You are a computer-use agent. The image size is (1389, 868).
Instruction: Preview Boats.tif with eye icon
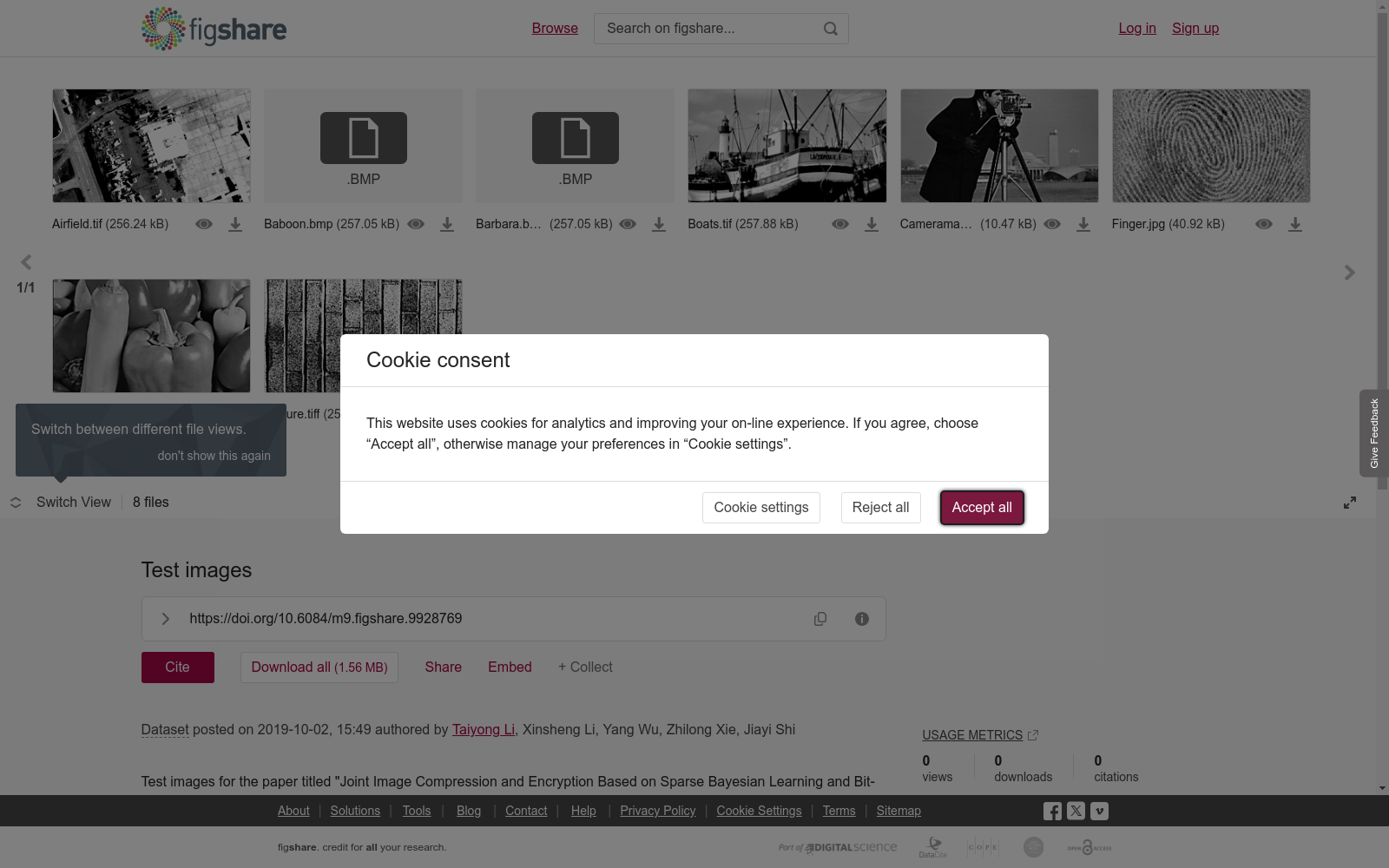[840, 224]
